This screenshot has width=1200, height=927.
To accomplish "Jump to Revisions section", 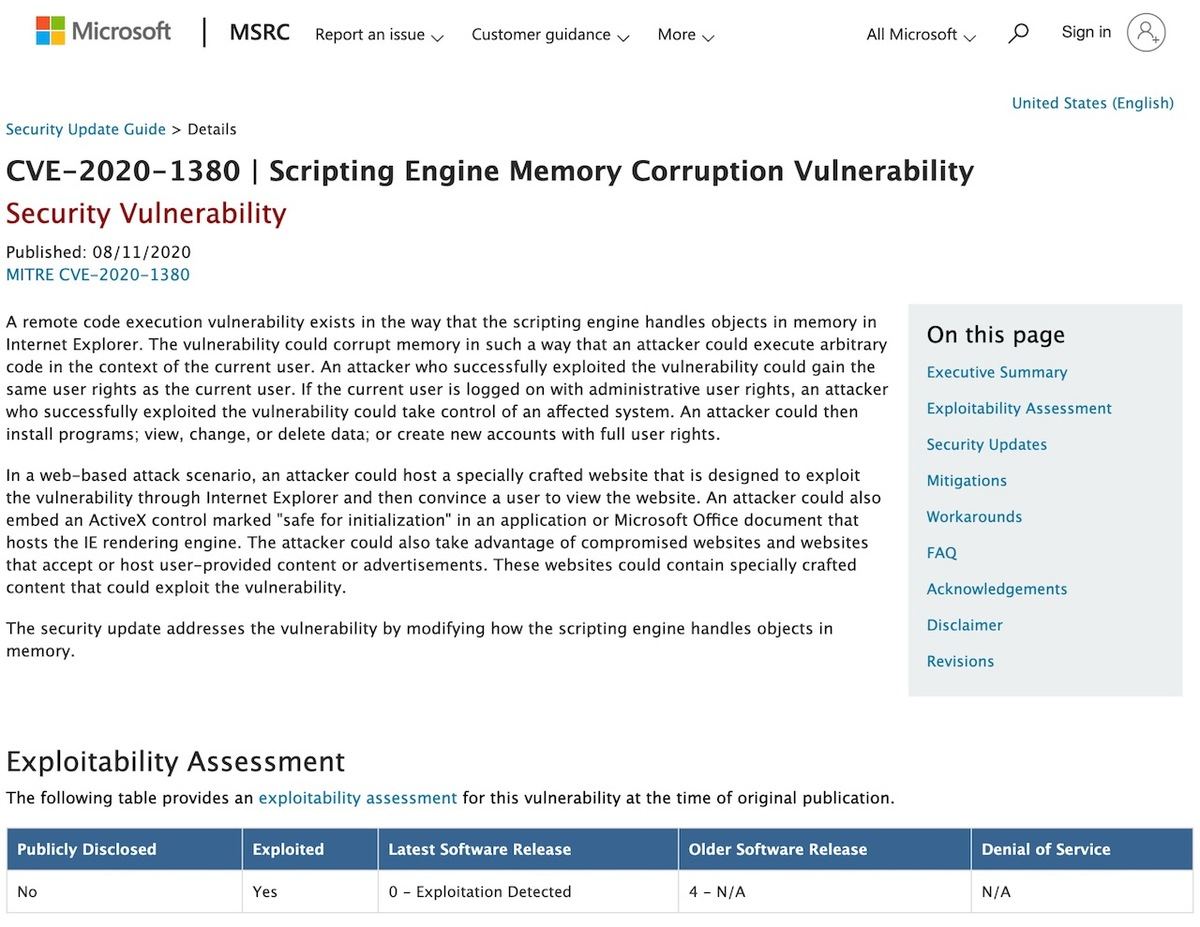I will coord(960,660).
